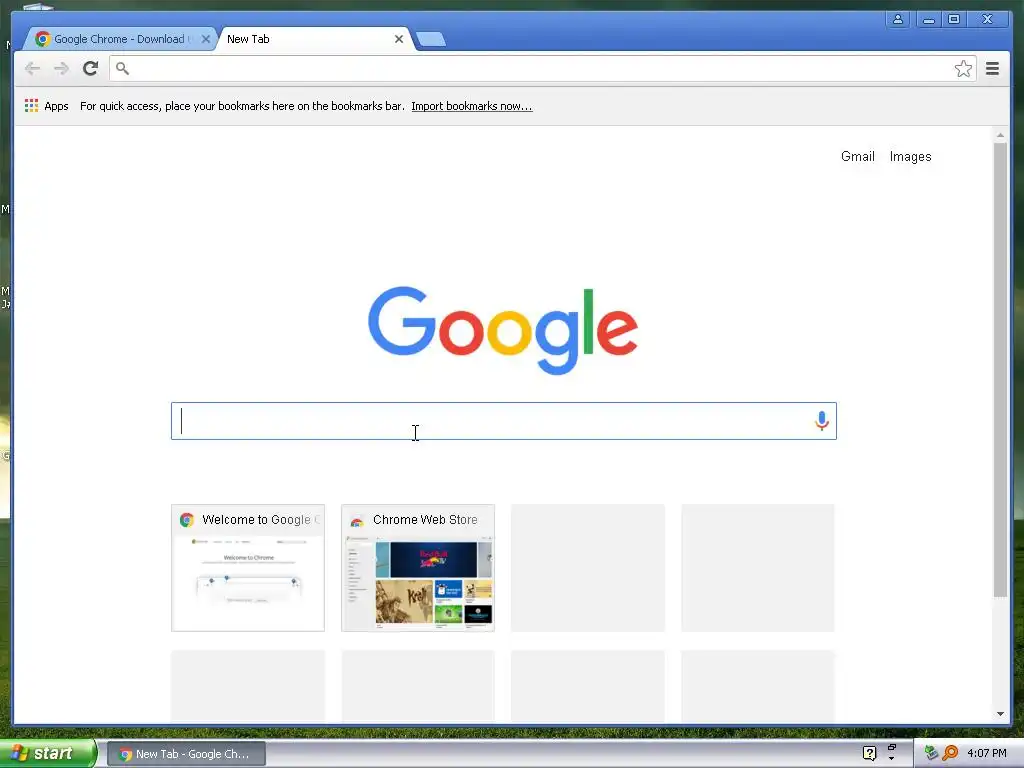Open the Welcome to Google Chrome thumbnail

pyautogui.click(x=248, y=568)
